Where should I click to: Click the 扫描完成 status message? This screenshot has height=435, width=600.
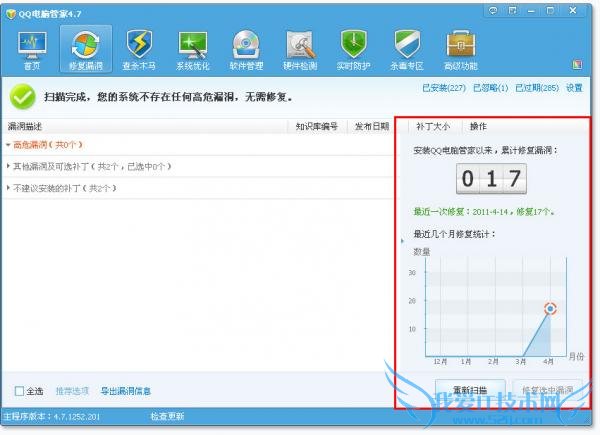click(x=168, y=97)
